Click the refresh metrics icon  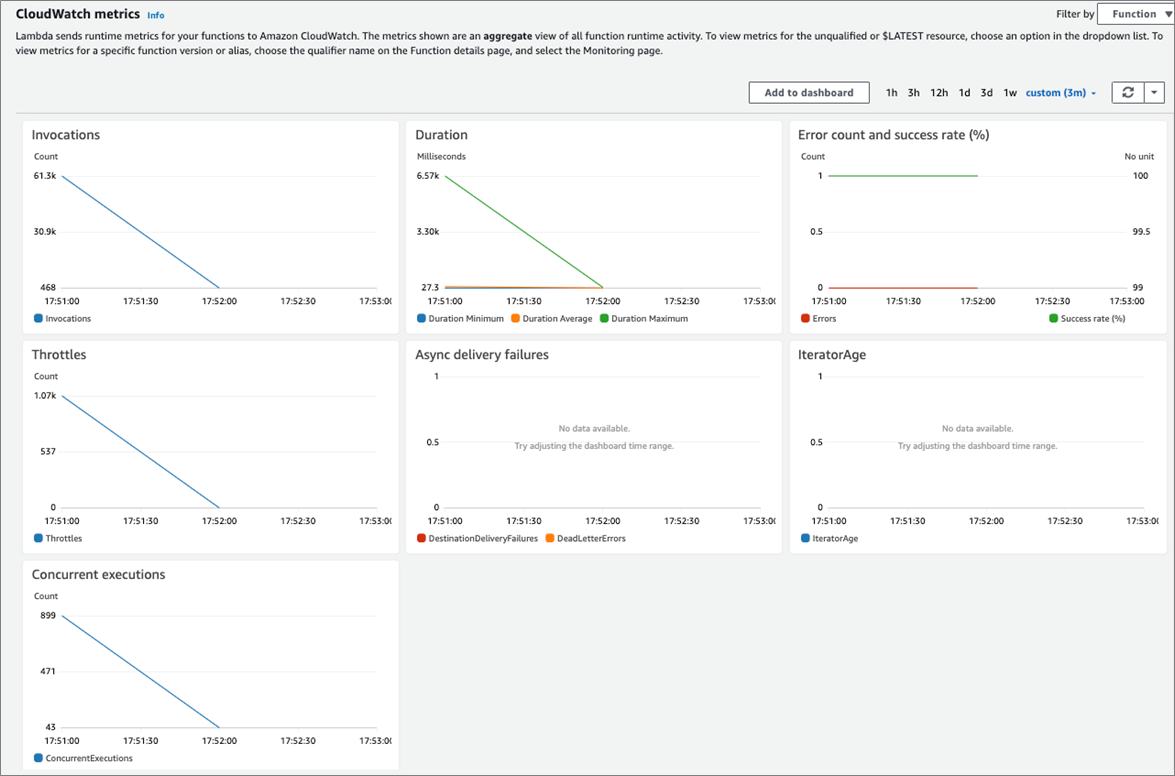click(x=1128, y=93)
